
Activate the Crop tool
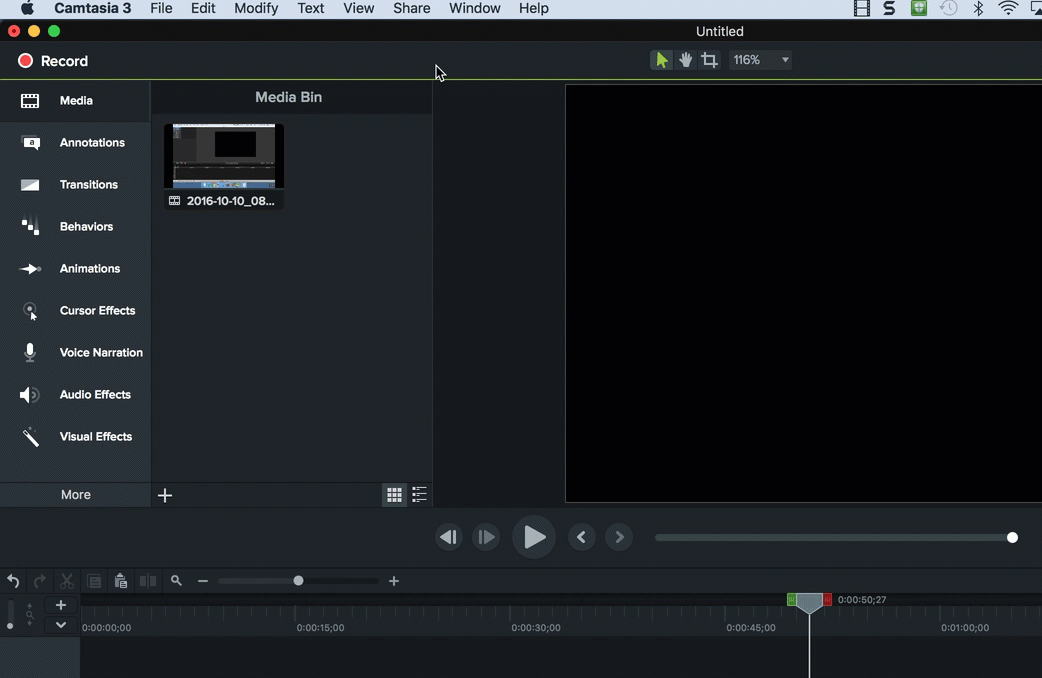pos(710,60)
